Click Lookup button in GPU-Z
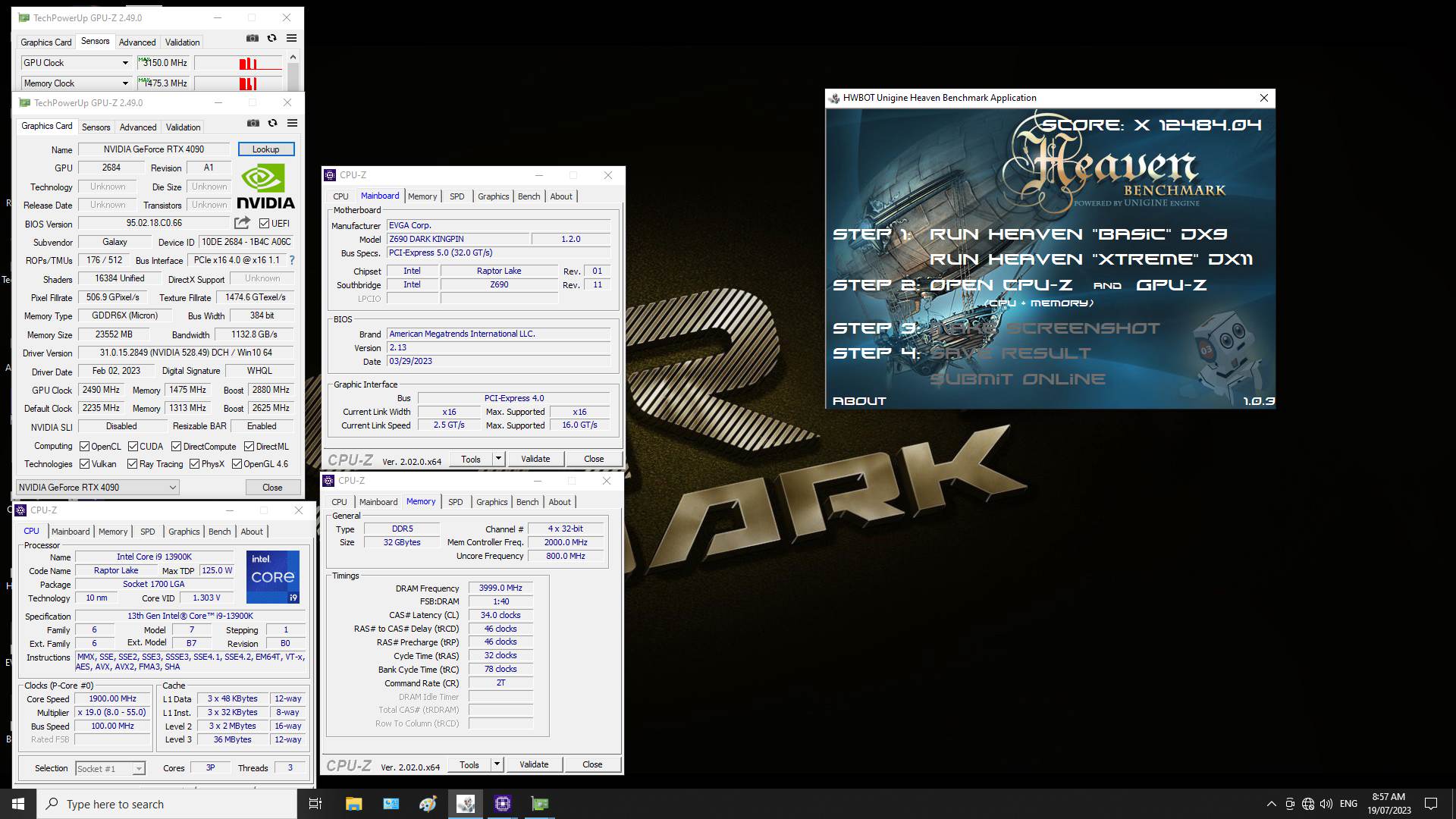 click(266, 149)
